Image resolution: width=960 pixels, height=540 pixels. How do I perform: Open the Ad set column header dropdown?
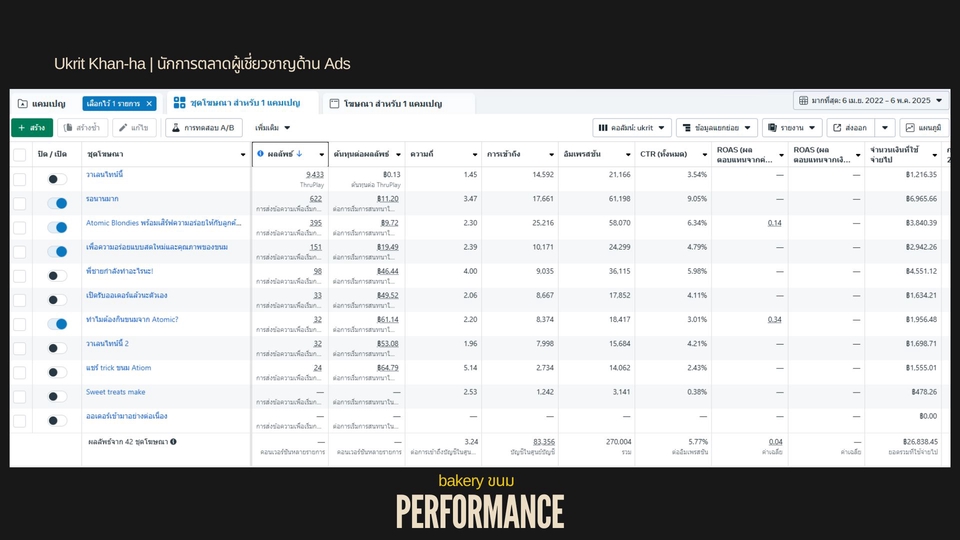(x=242, y=154)
